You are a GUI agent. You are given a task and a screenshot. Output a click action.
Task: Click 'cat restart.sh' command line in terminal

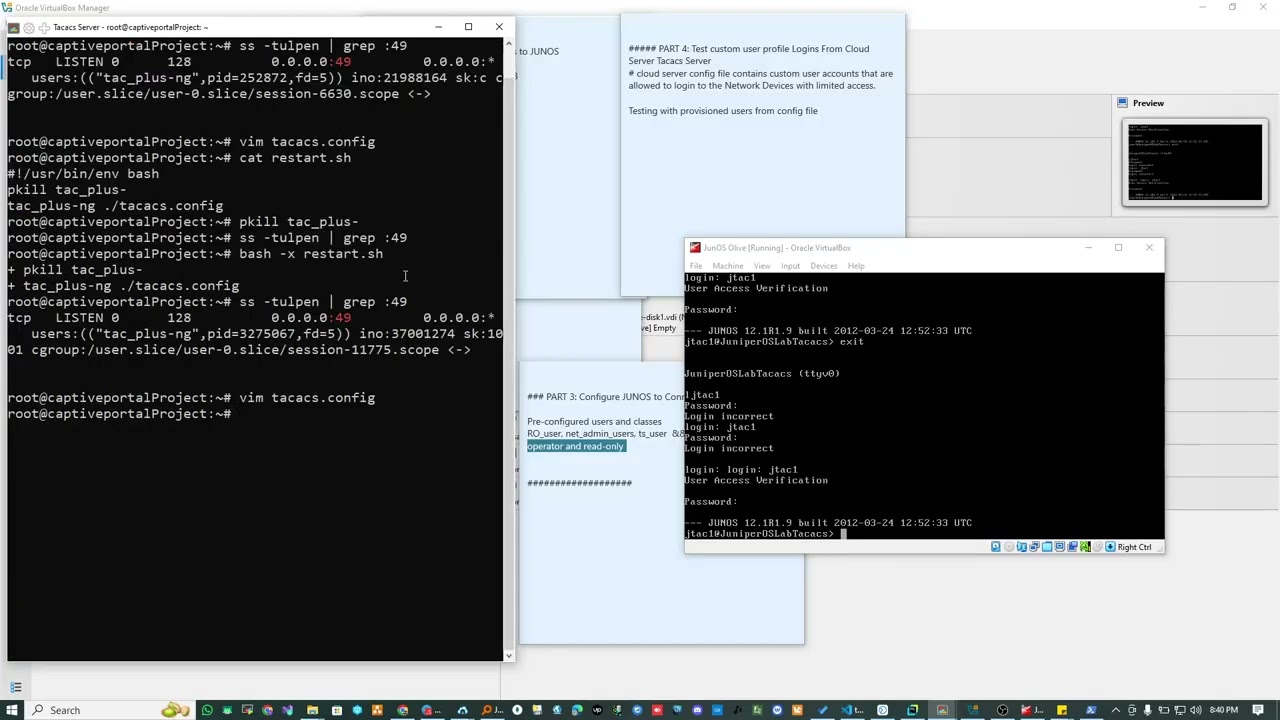179,158
